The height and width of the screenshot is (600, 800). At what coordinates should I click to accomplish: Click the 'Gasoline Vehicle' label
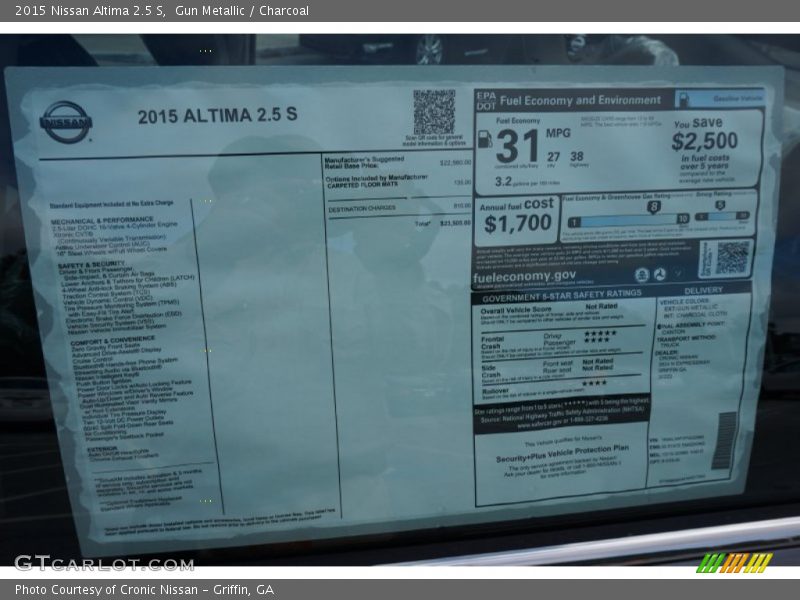[x=737, y=98]
